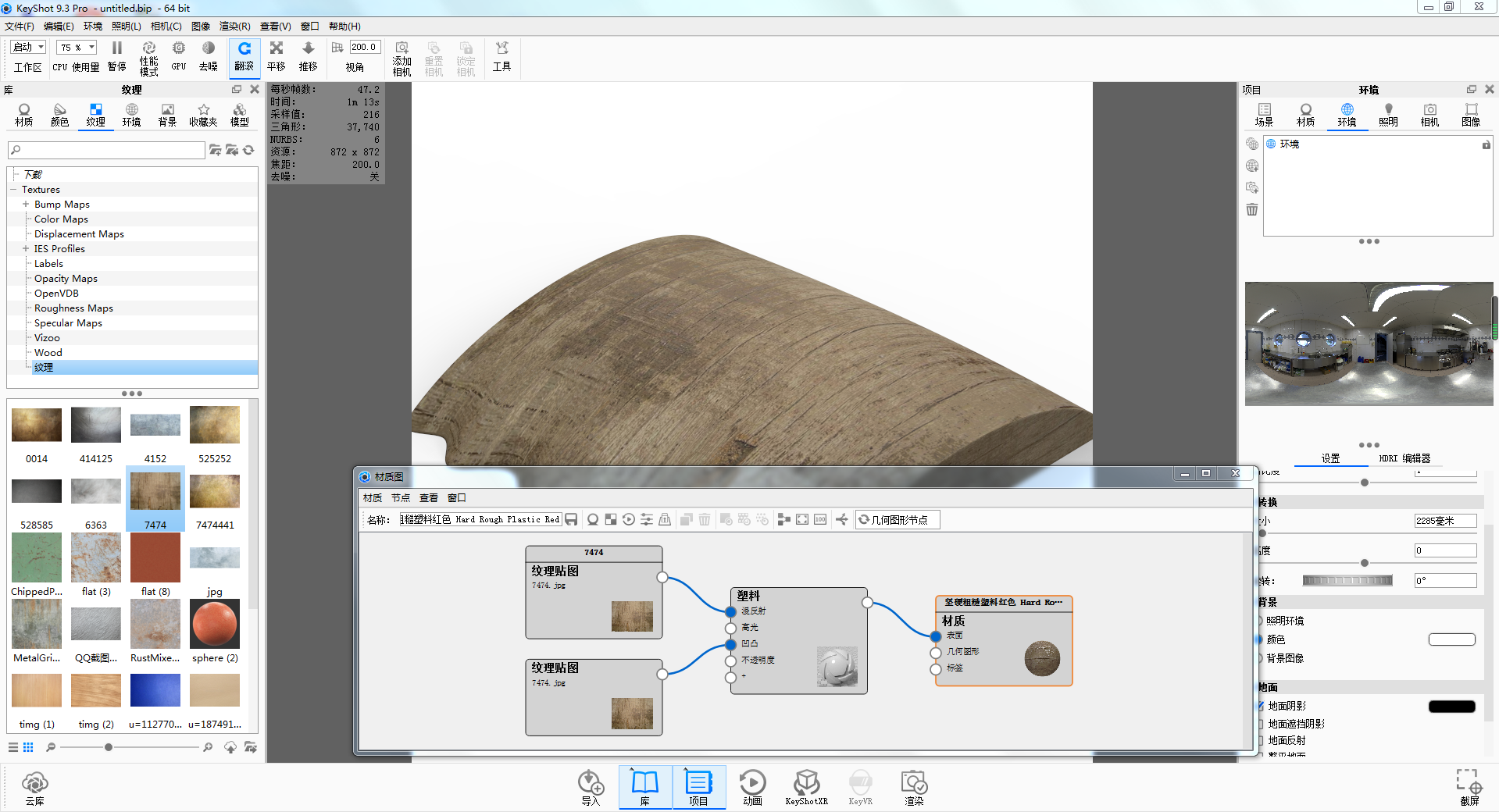This screenshot has height=812, width=1499.
Task: Open the CPU usage 75% dropdown
Action: (77, 48)
